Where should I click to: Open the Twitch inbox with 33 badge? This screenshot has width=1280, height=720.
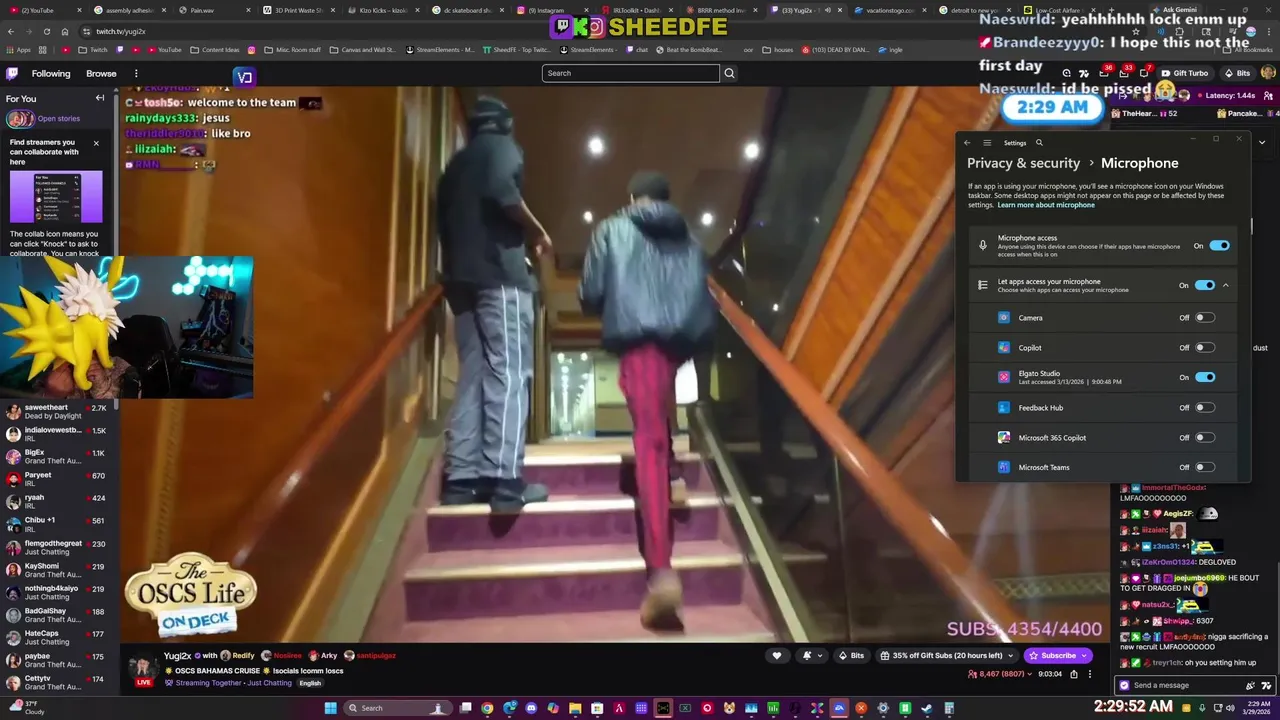tap(1124, 73)
